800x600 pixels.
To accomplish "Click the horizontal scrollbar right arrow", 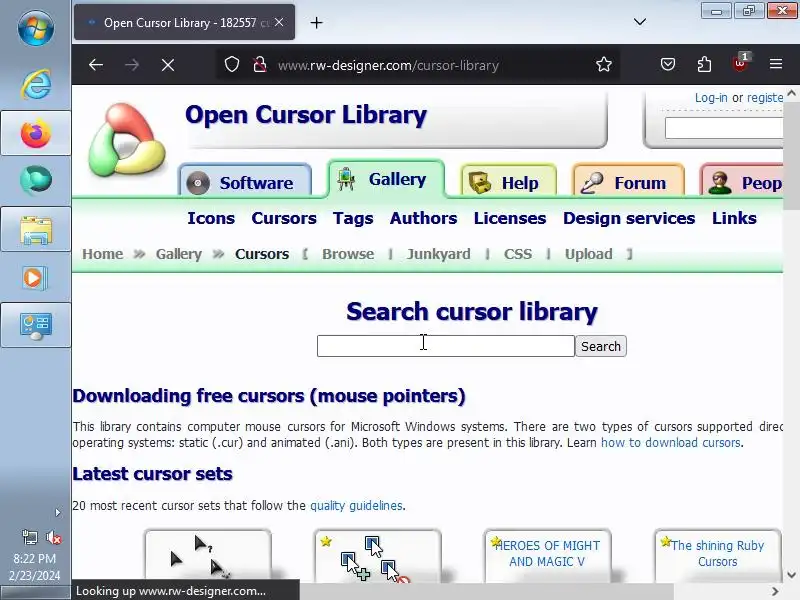I will coord(775,591).
